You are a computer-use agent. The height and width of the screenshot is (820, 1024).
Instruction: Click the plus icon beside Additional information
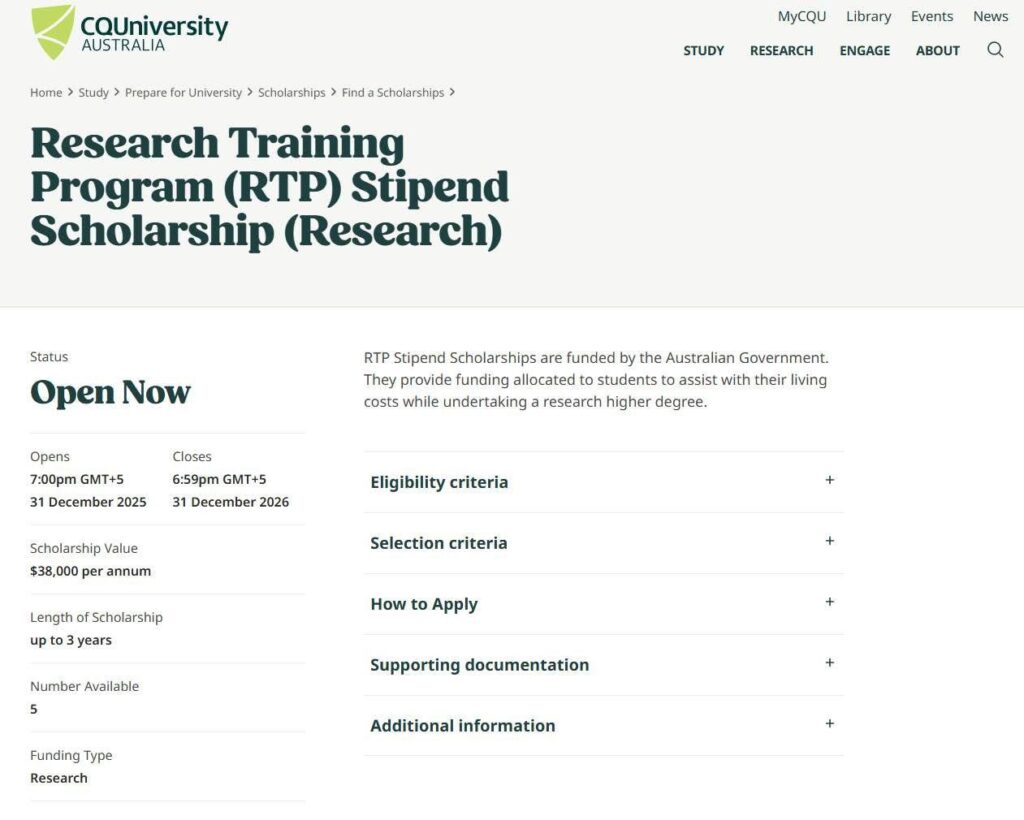point(829,724)
